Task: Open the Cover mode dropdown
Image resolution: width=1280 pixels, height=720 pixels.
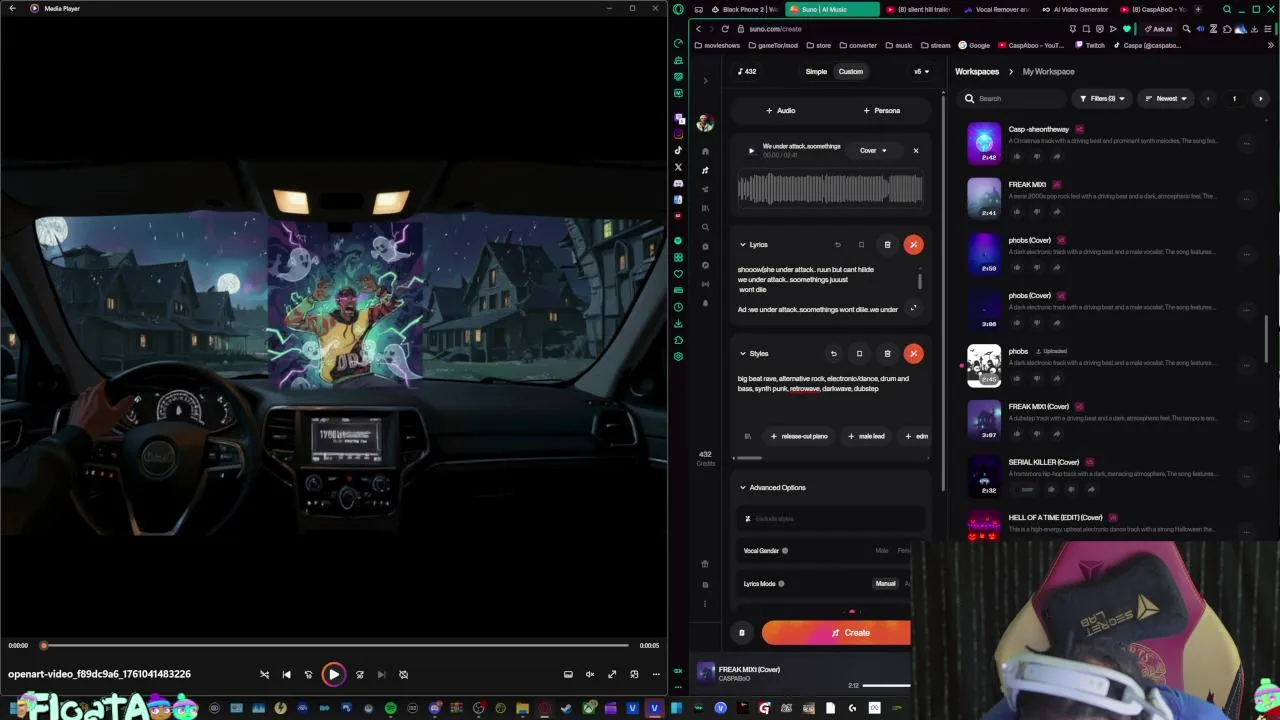Action: 873,151
